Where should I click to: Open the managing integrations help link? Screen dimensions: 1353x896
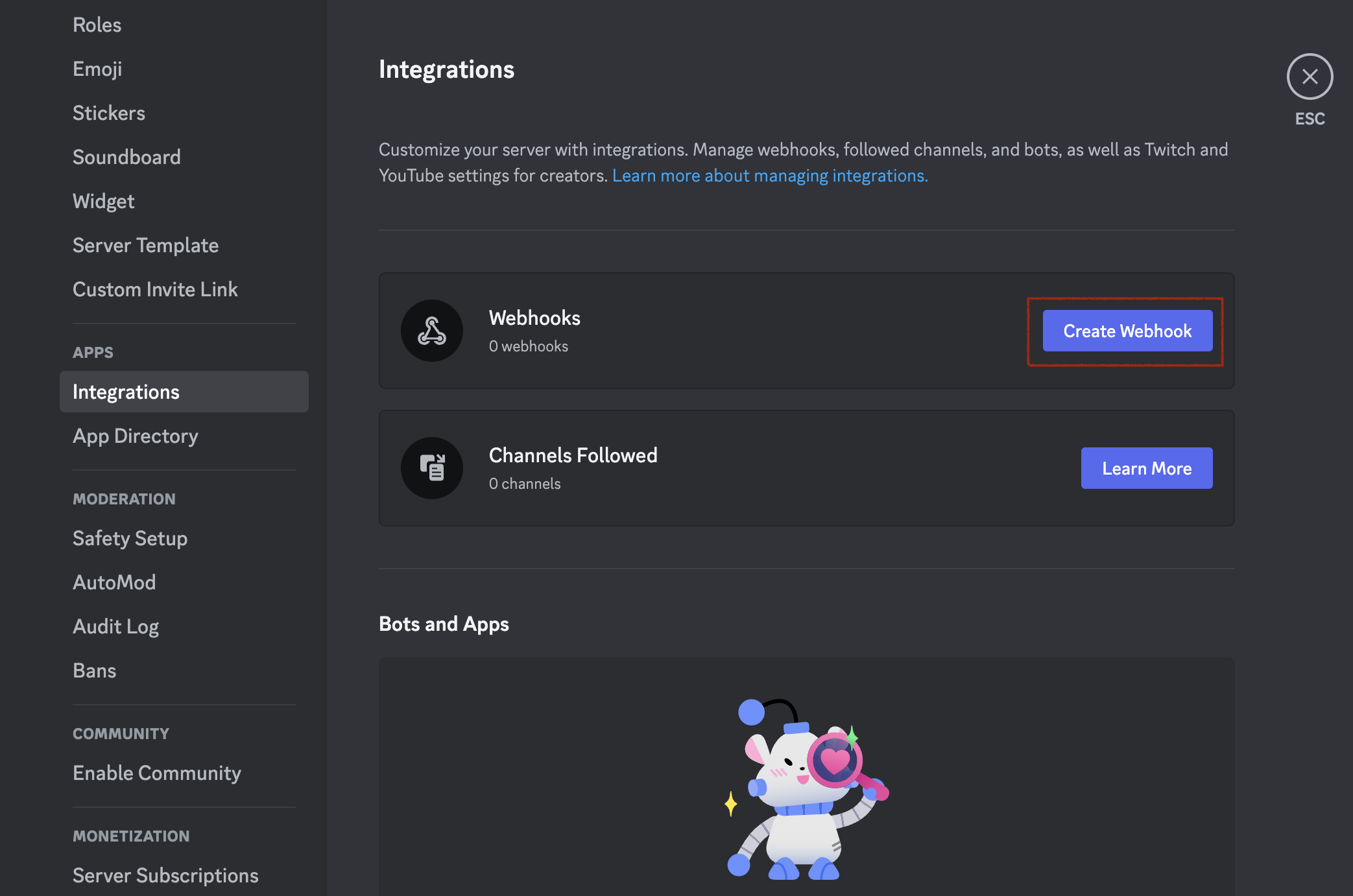770,176
